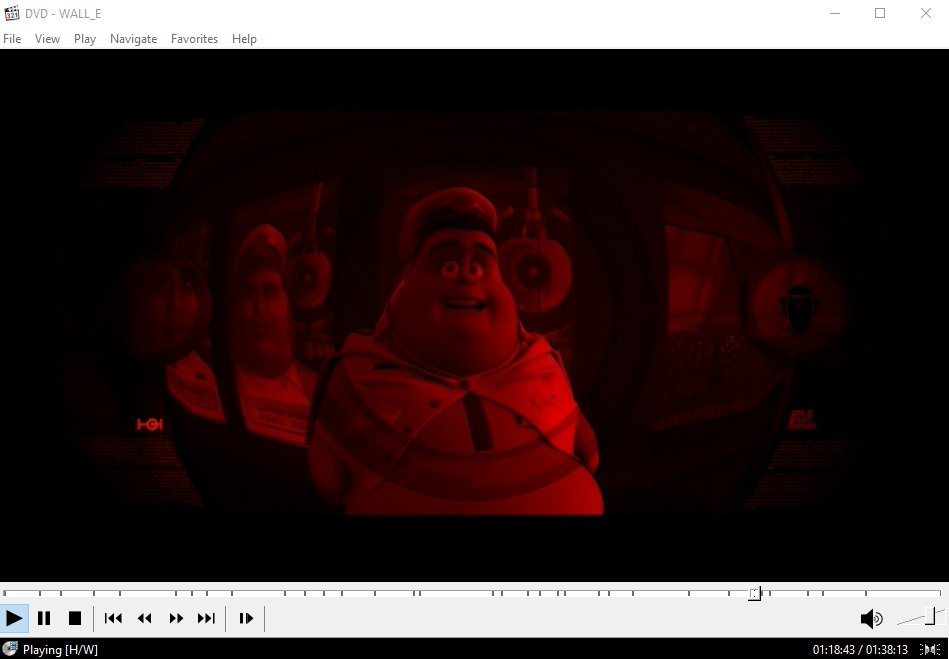The width and height of the screenshot is (949, 659).
Task: Click the DVD icon in the status bar
Action: click(10, 649)
